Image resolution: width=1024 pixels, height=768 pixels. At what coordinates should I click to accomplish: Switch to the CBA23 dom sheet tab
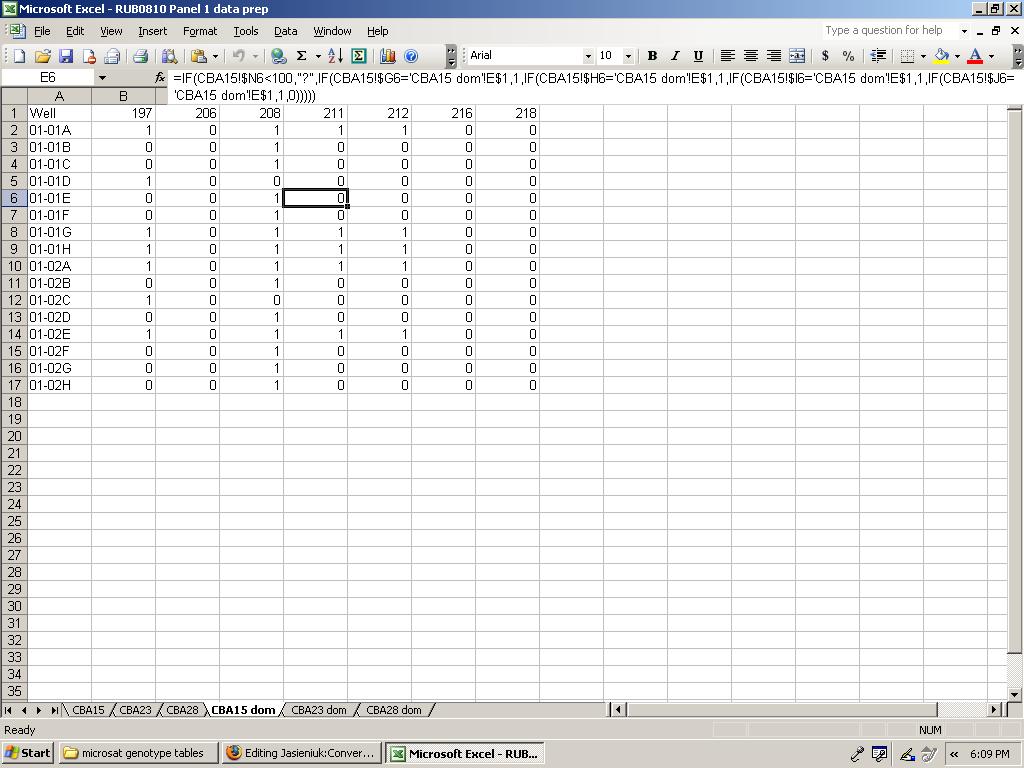[x=319, y=710]
